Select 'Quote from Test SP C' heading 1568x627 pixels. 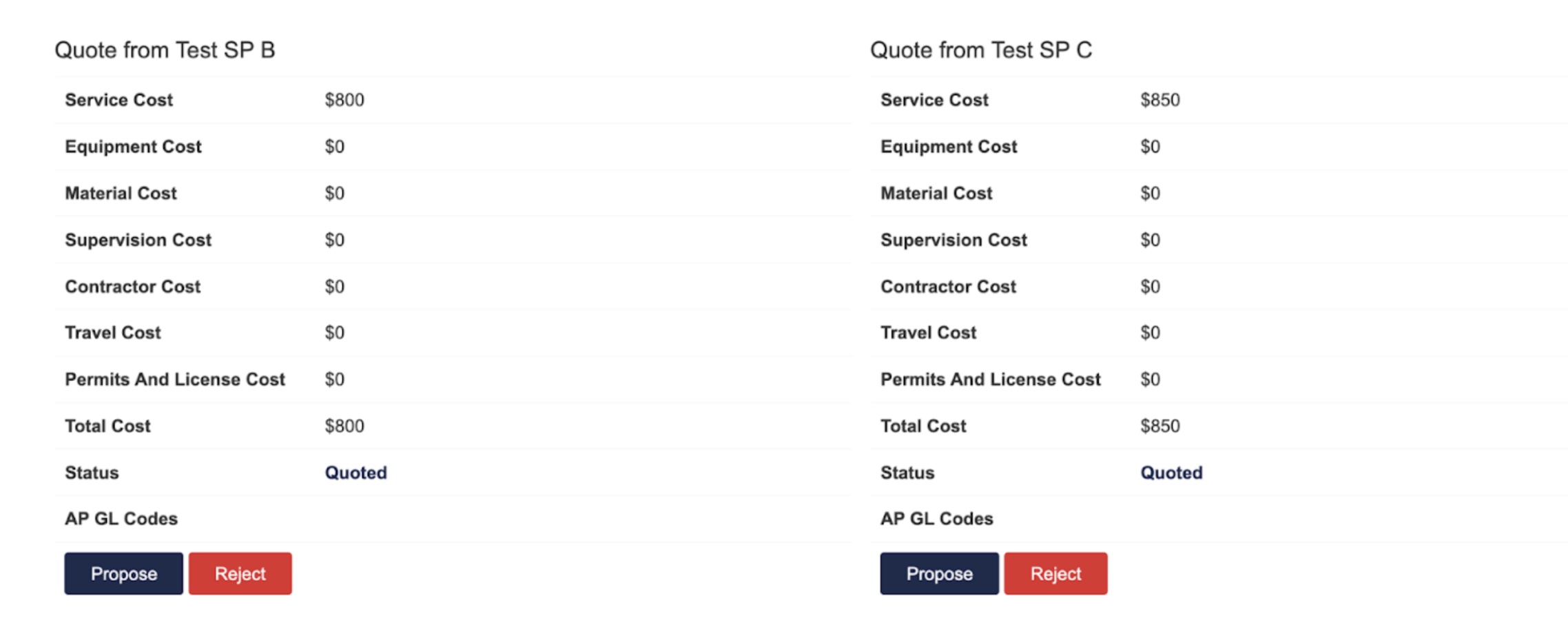click(x=980, y=50)
